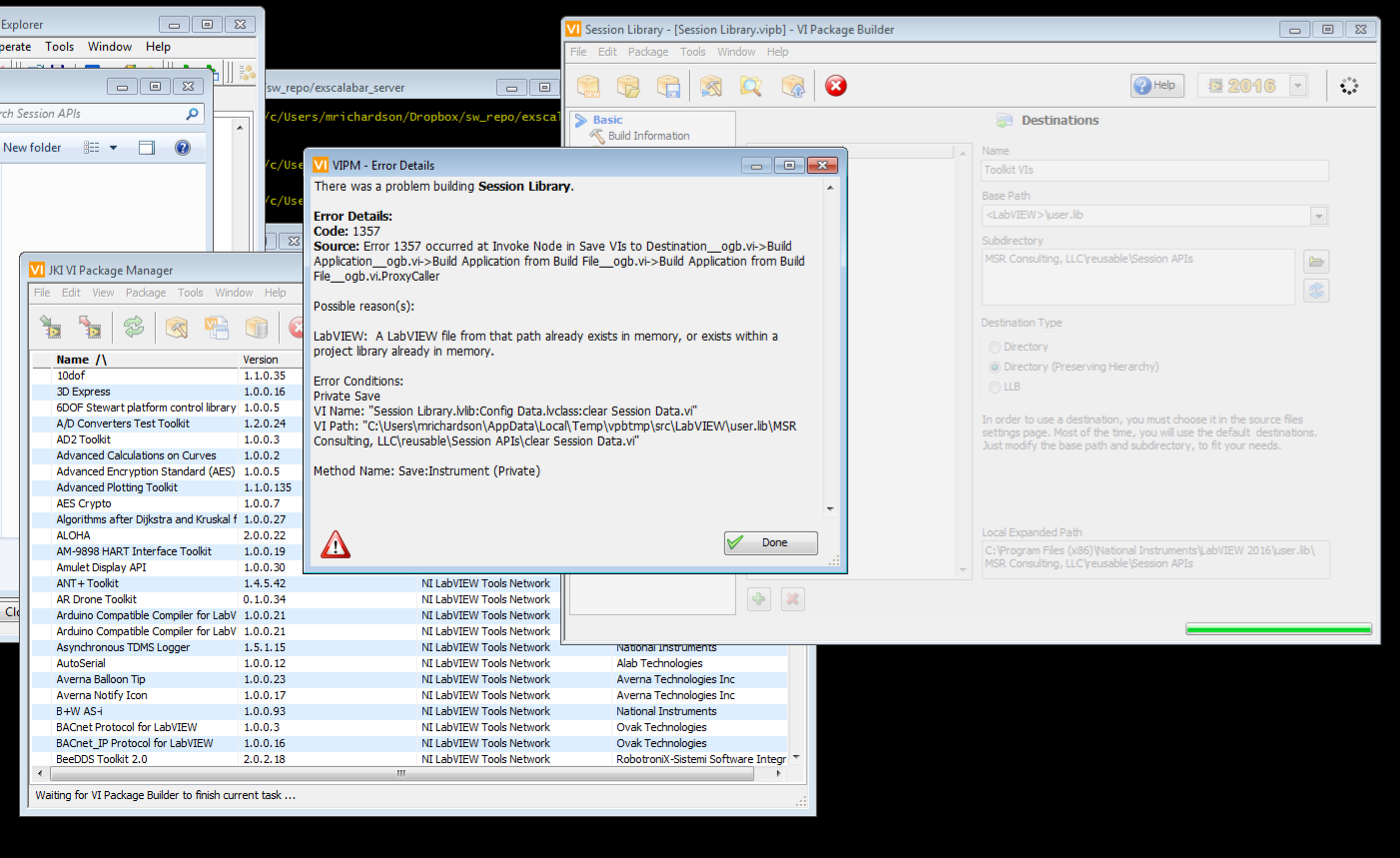Click the refresh icon below the Subdirectory browse button
Viewport: 1400px width, 858px height.
click(1316, 291)
